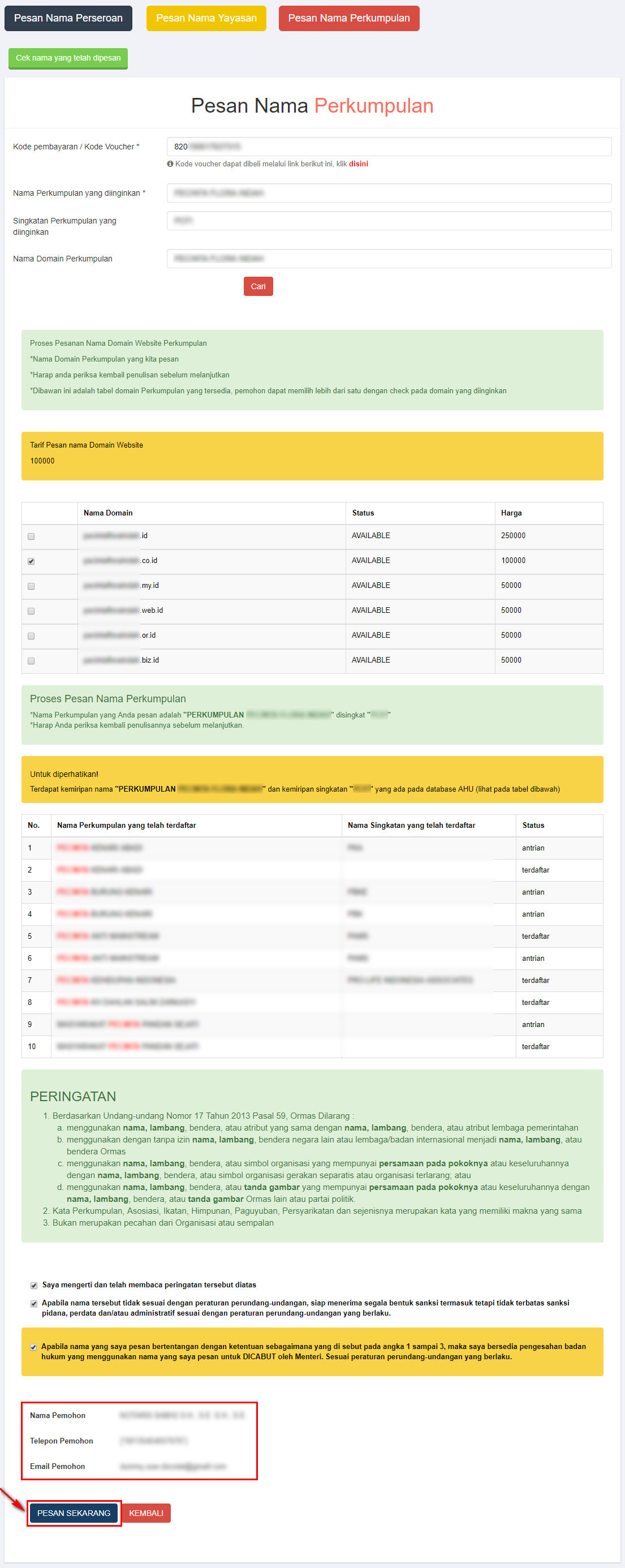Click the Kode pembayaran voucher input field
Image resolution: width=625 pixels, height=1568 pixels.
(x=388, y=147)
